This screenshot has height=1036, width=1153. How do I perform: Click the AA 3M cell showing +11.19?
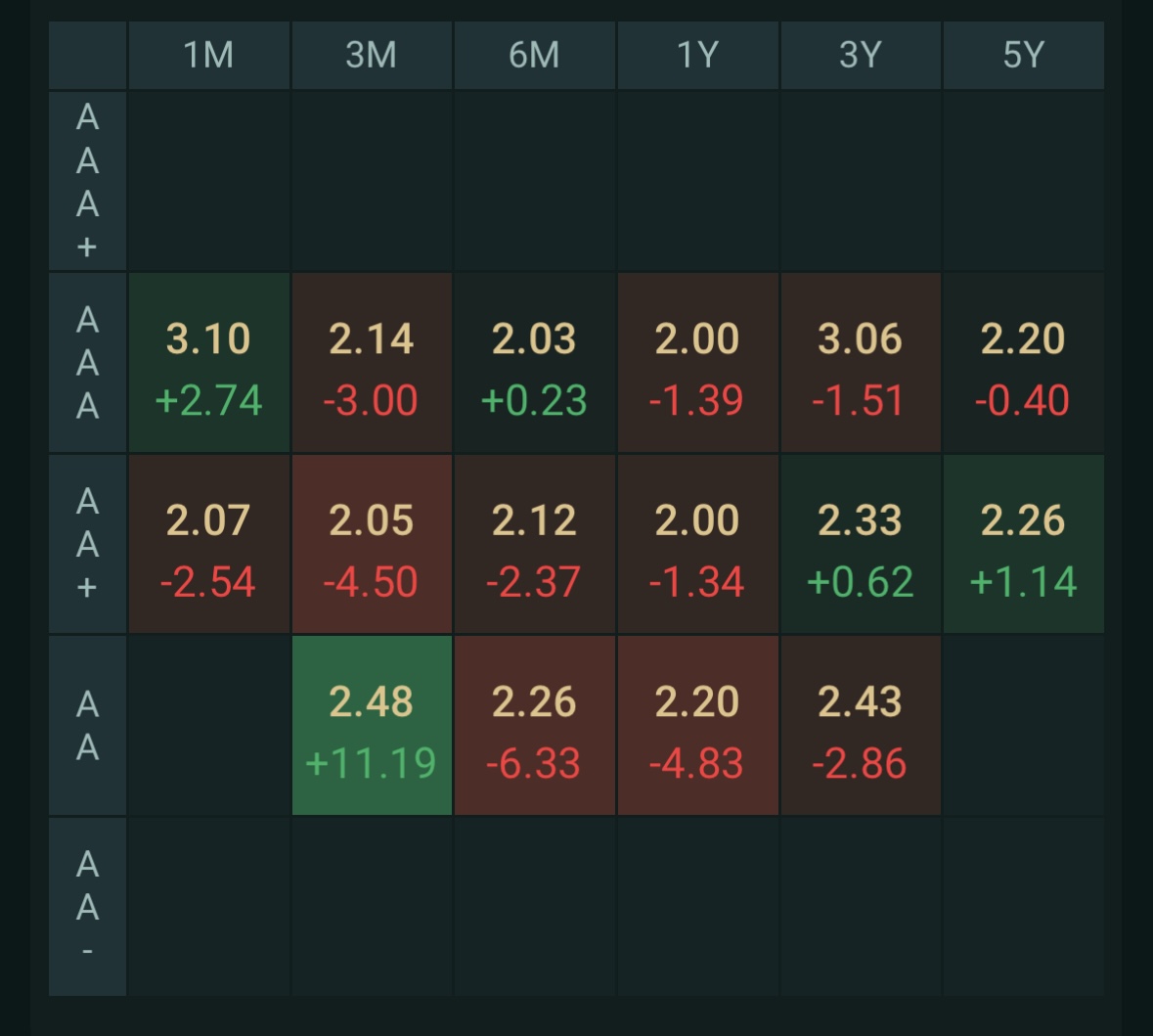372,726
